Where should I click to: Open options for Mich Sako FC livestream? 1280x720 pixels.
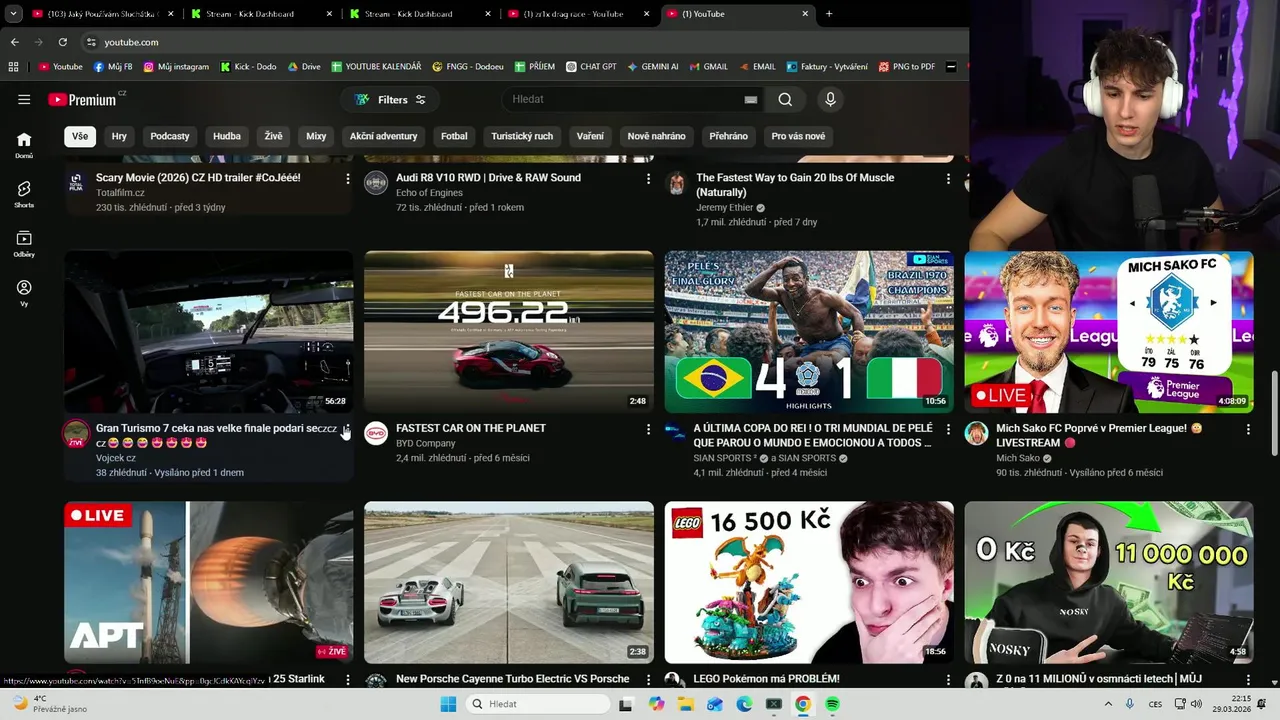[1248, 429]
